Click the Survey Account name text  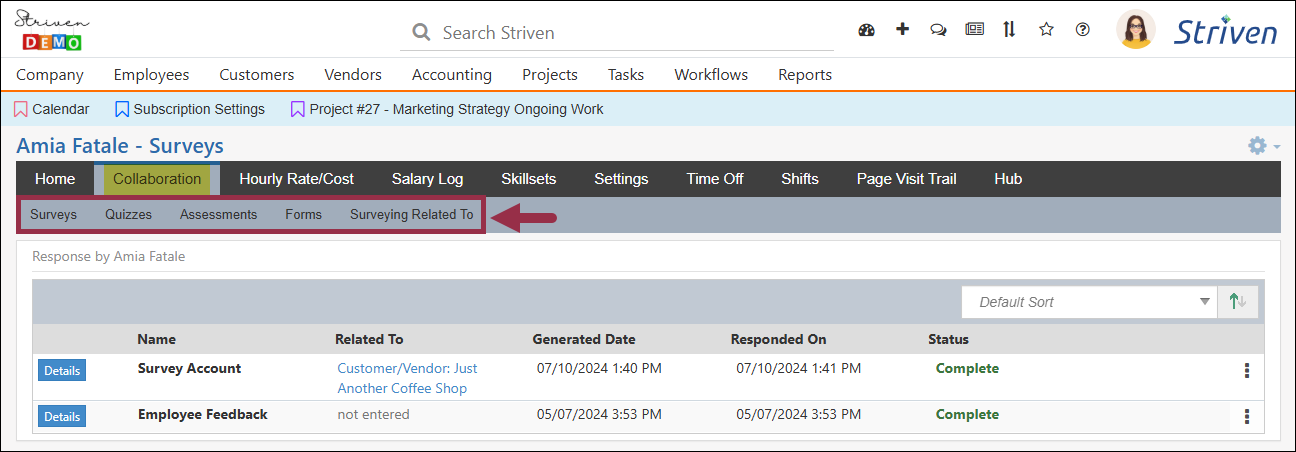pos(190,368)
